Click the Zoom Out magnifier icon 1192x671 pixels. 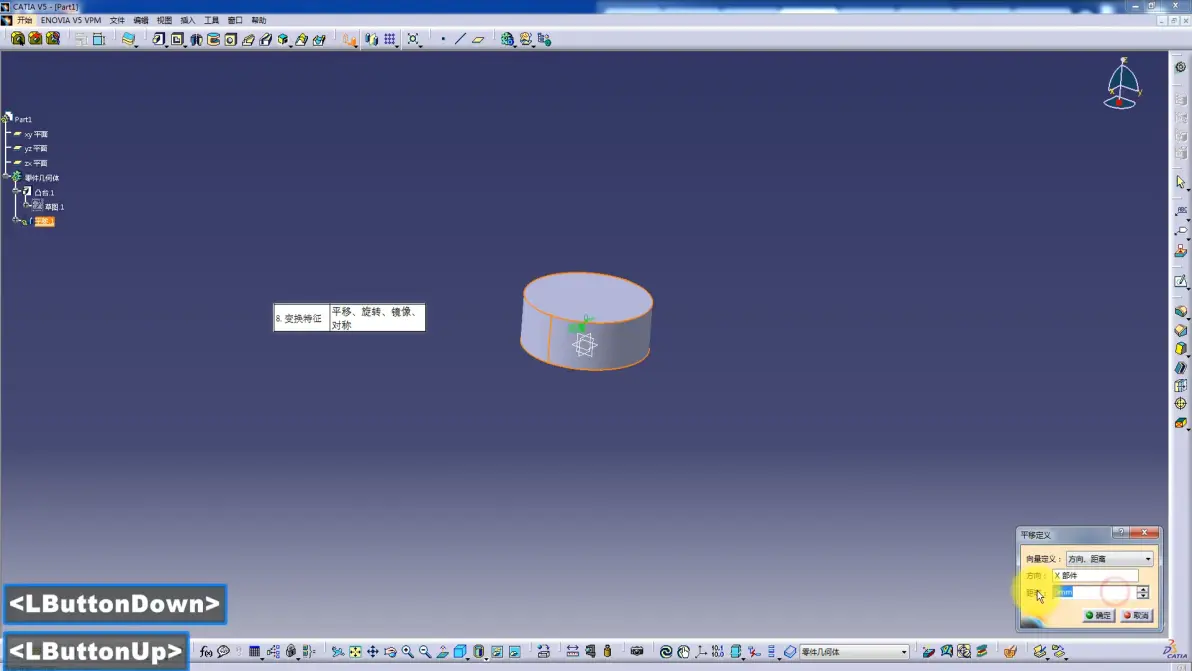coord(425,651)
